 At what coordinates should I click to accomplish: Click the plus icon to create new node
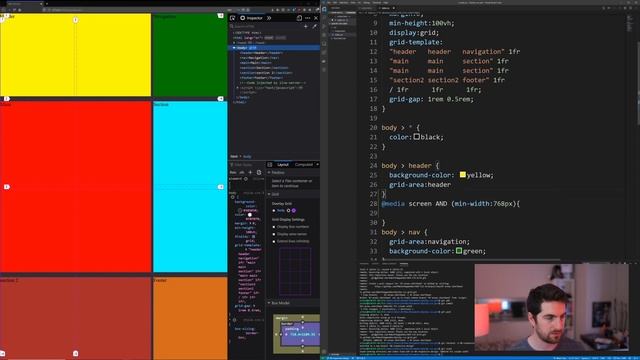click(x=306, y=26)
